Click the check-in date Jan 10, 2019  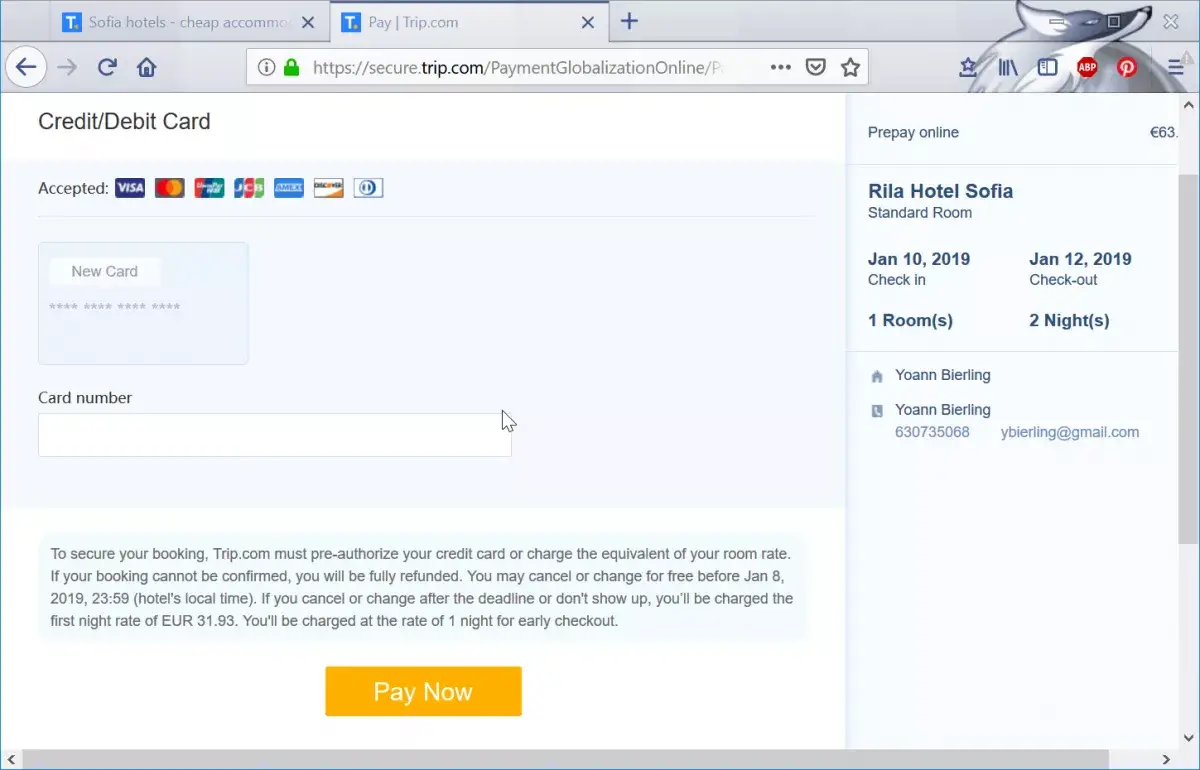[919, 259]
